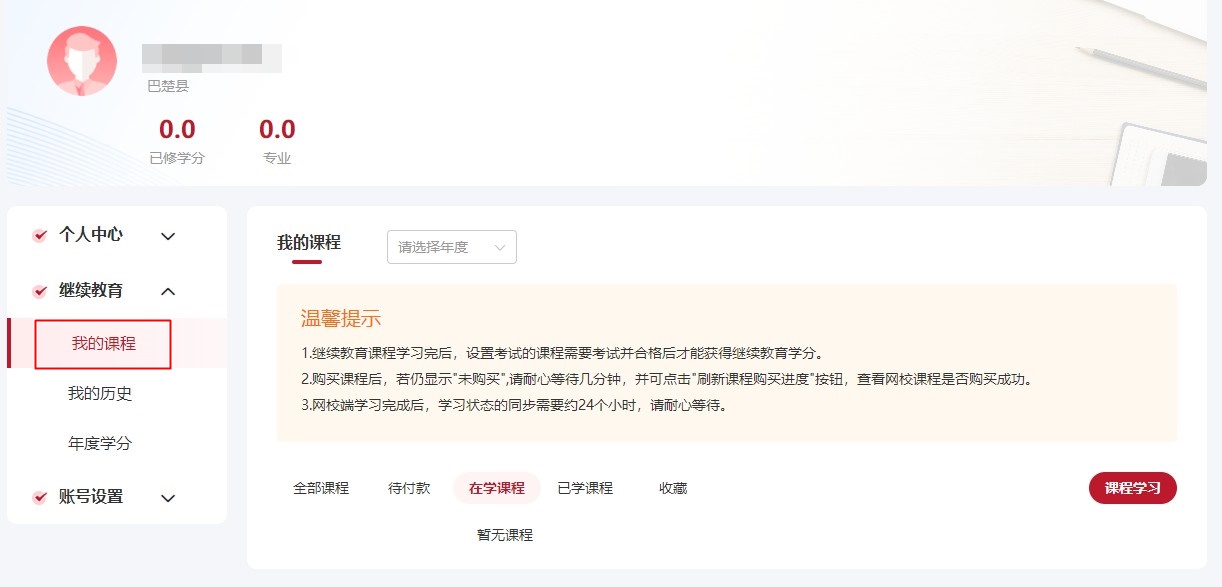Viewport: 1222px width, 587px height.
Task: Open the 收藏 favorites tab
Action: click(673, 488)
